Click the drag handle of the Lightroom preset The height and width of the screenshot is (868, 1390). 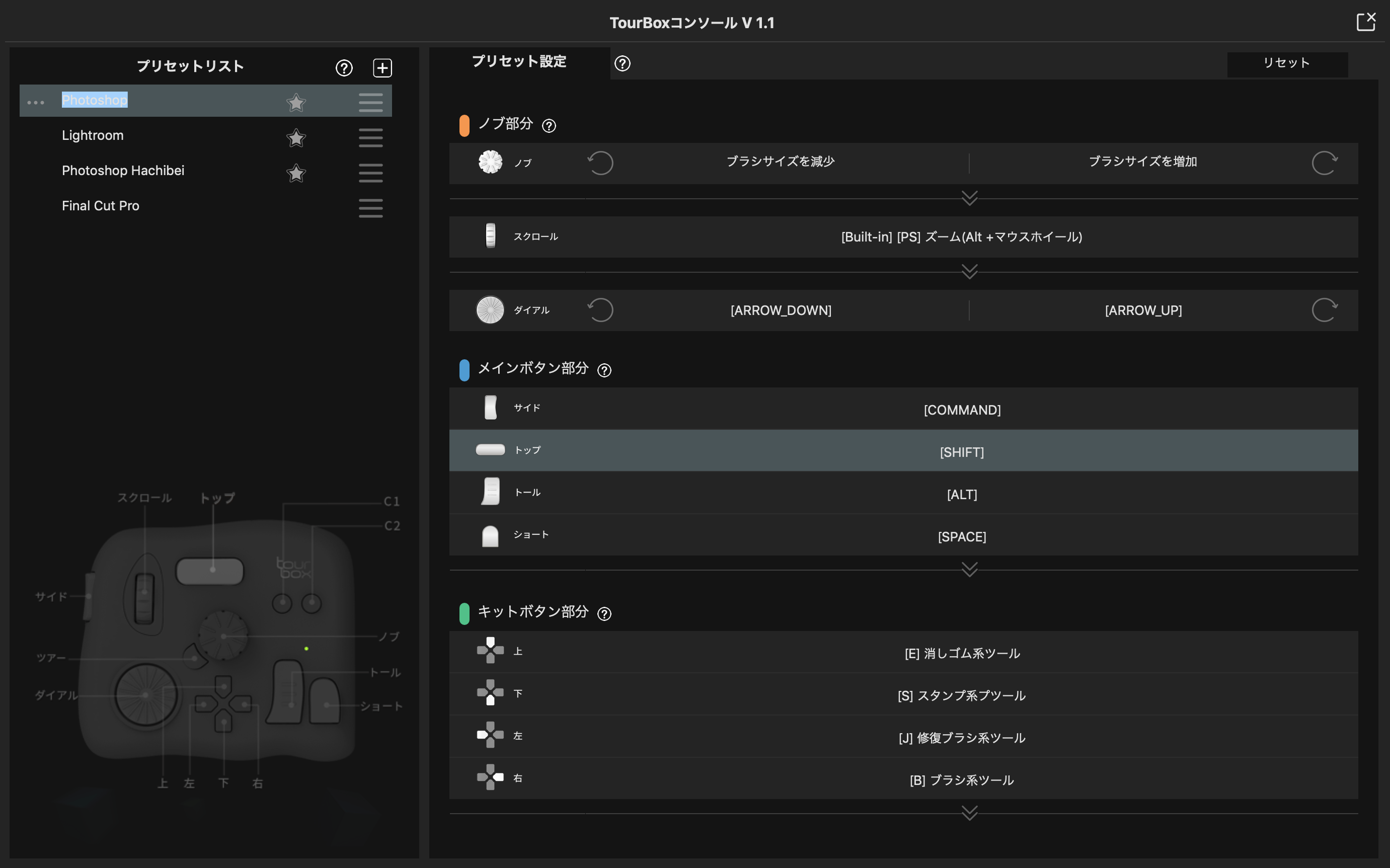(x=370, y=138)
